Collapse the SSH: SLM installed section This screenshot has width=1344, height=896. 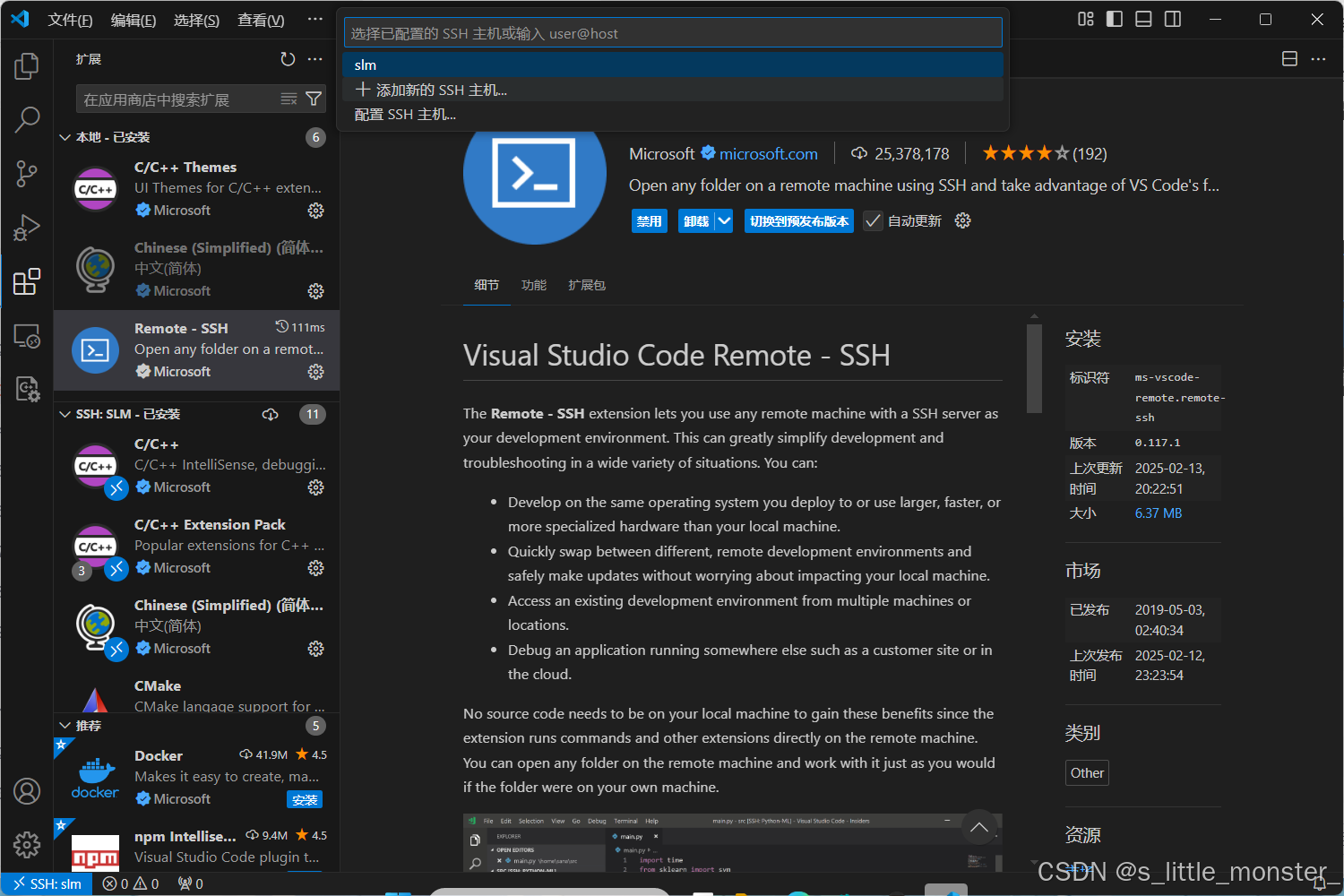[x=65, y=414]
